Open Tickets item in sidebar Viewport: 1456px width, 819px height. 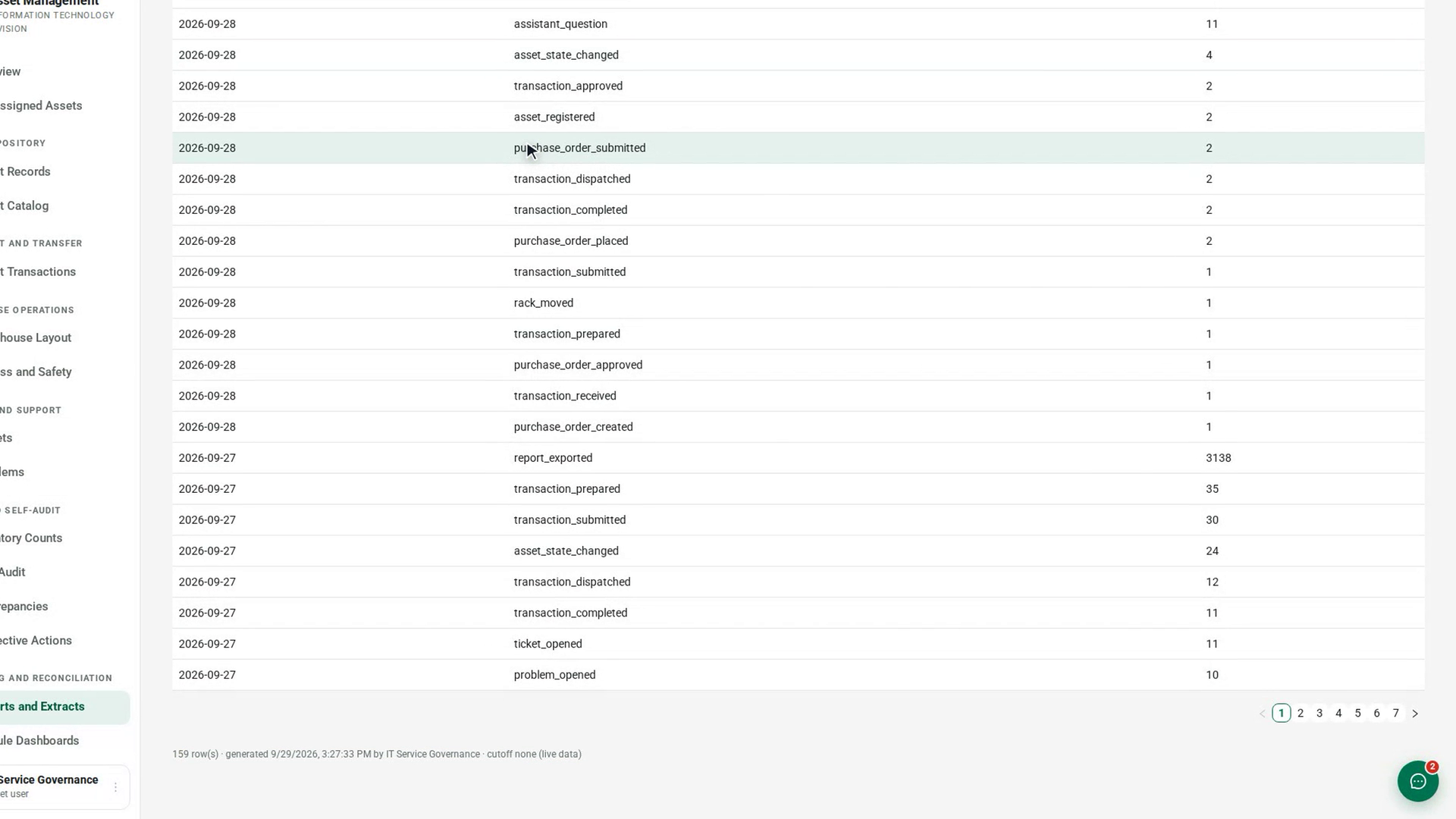pyautogui.click(x=6, y=438)
